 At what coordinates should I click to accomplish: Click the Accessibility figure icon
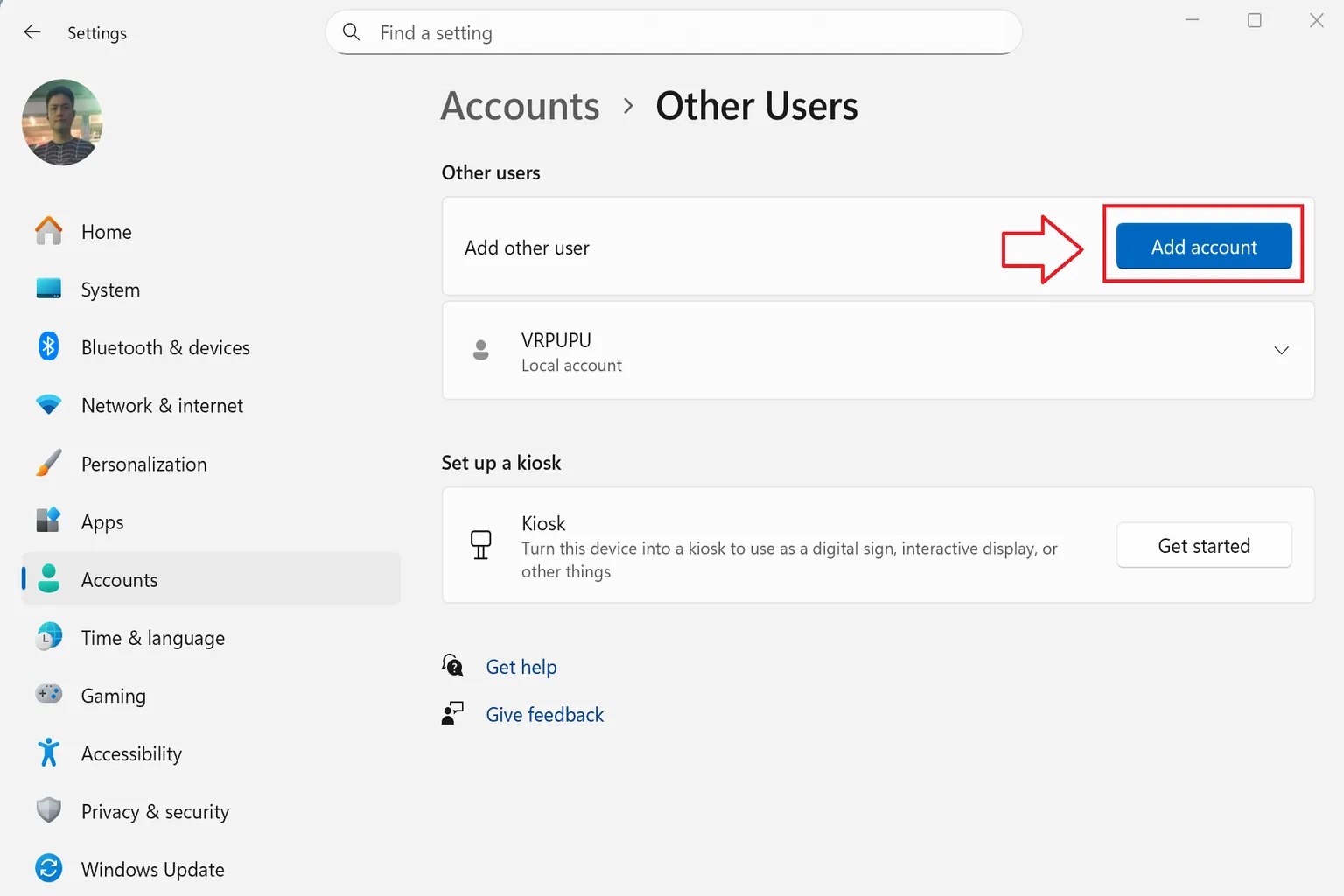click(49, 752)
